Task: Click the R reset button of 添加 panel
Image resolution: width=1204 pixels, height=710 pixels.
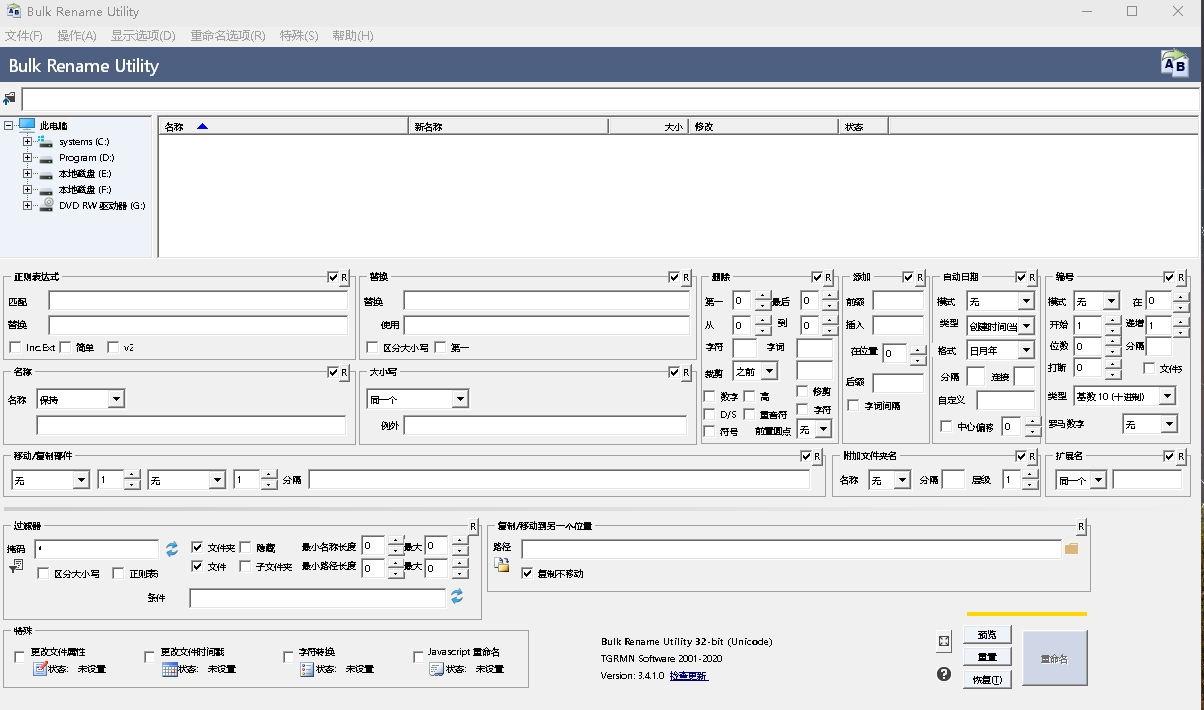Action: (x=920, y=277)
